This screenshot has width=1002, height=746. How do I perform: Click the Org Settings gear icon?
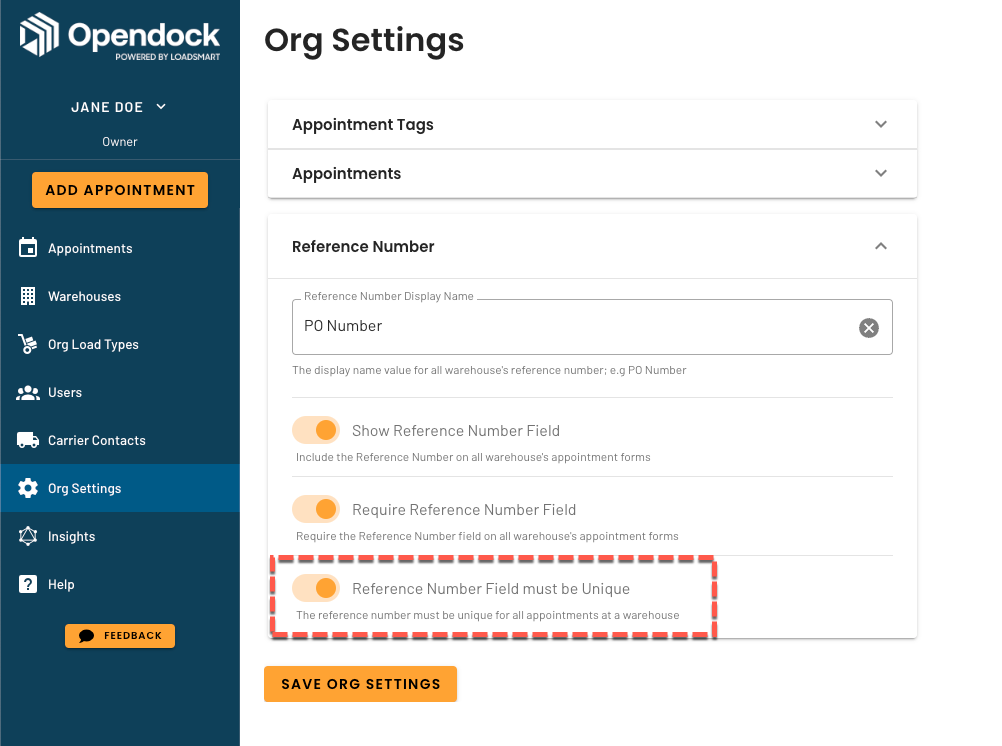27,488
